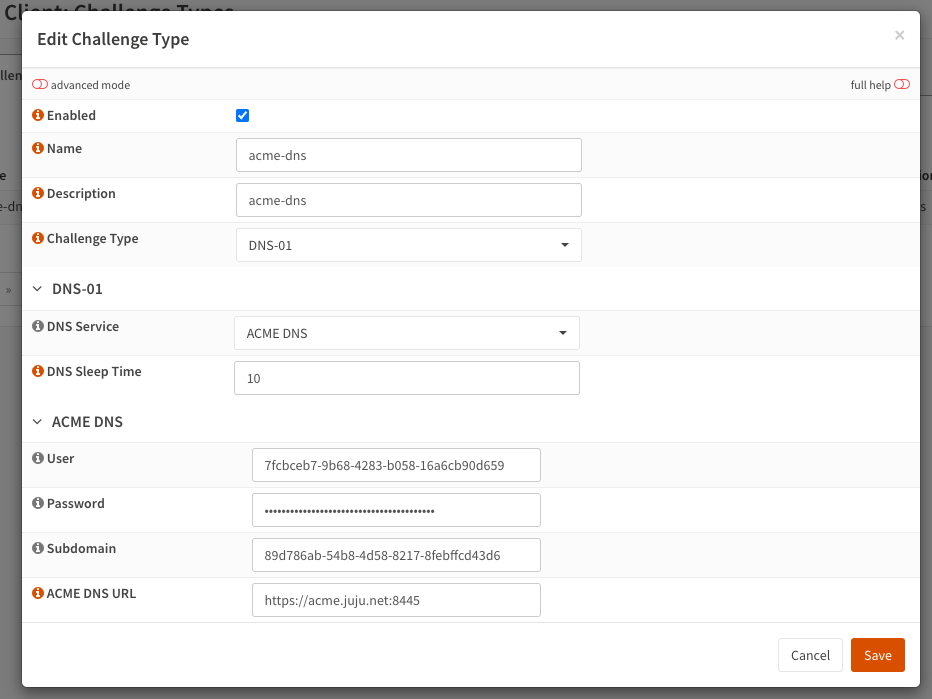The height and width of the screenshot is (699, 932).
Task: Collapse the ACME DNS section
Action: pyautogui.click(x=37, y=422)
